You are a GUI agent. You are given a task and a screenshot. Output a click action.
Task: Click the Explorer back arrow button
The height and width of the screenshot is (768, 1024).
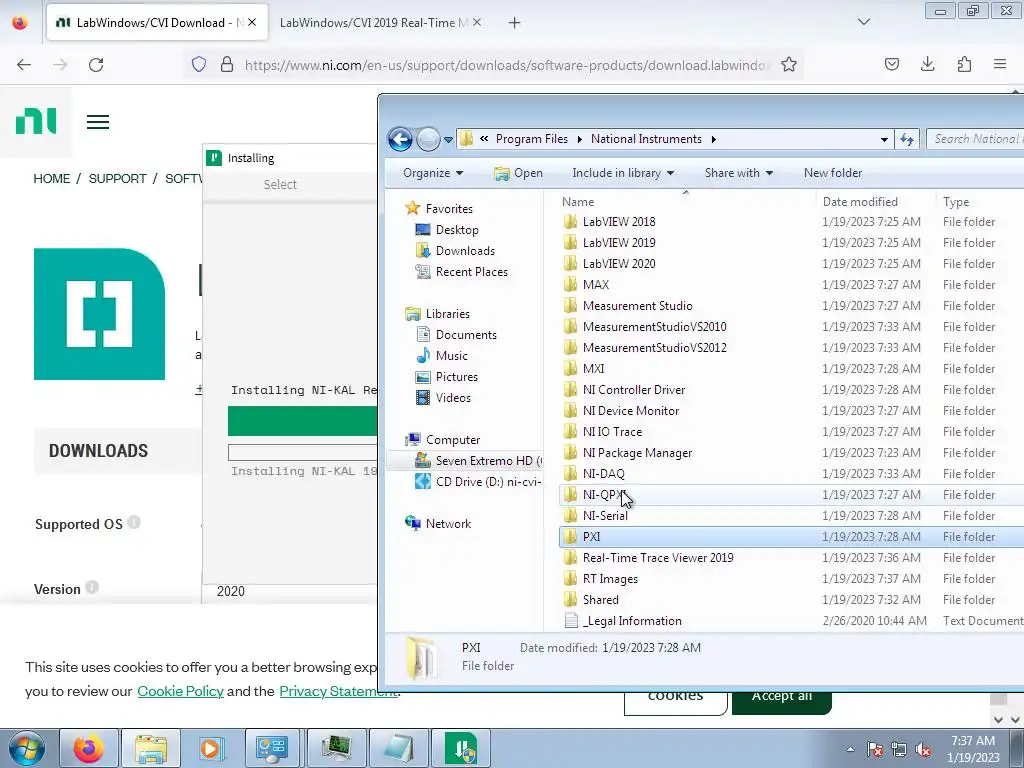[400, 139]
